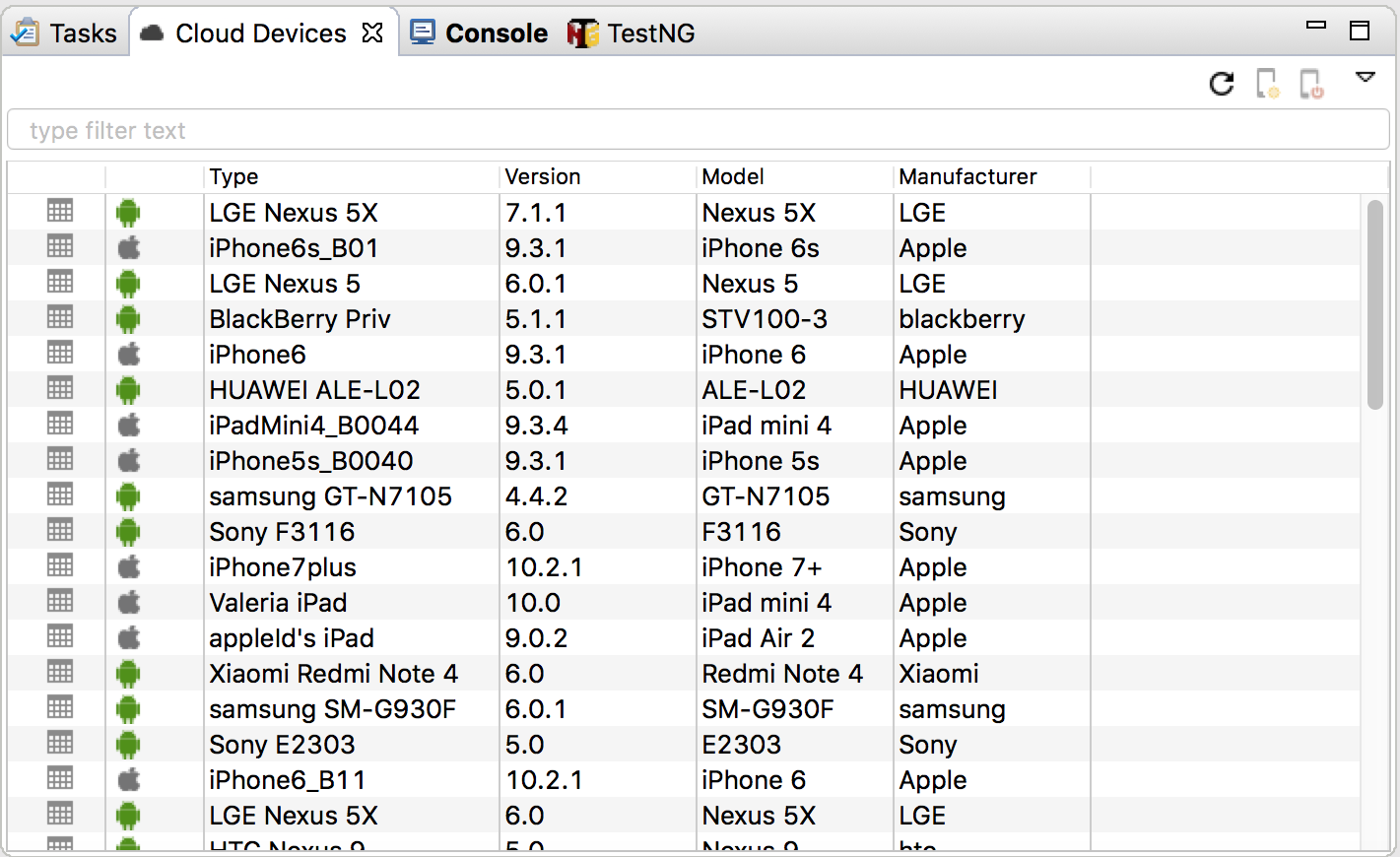Click the Apple icon for iPhone6s_B01
1400x857 pixels.
pyautogui.click(x=129, y=248)
